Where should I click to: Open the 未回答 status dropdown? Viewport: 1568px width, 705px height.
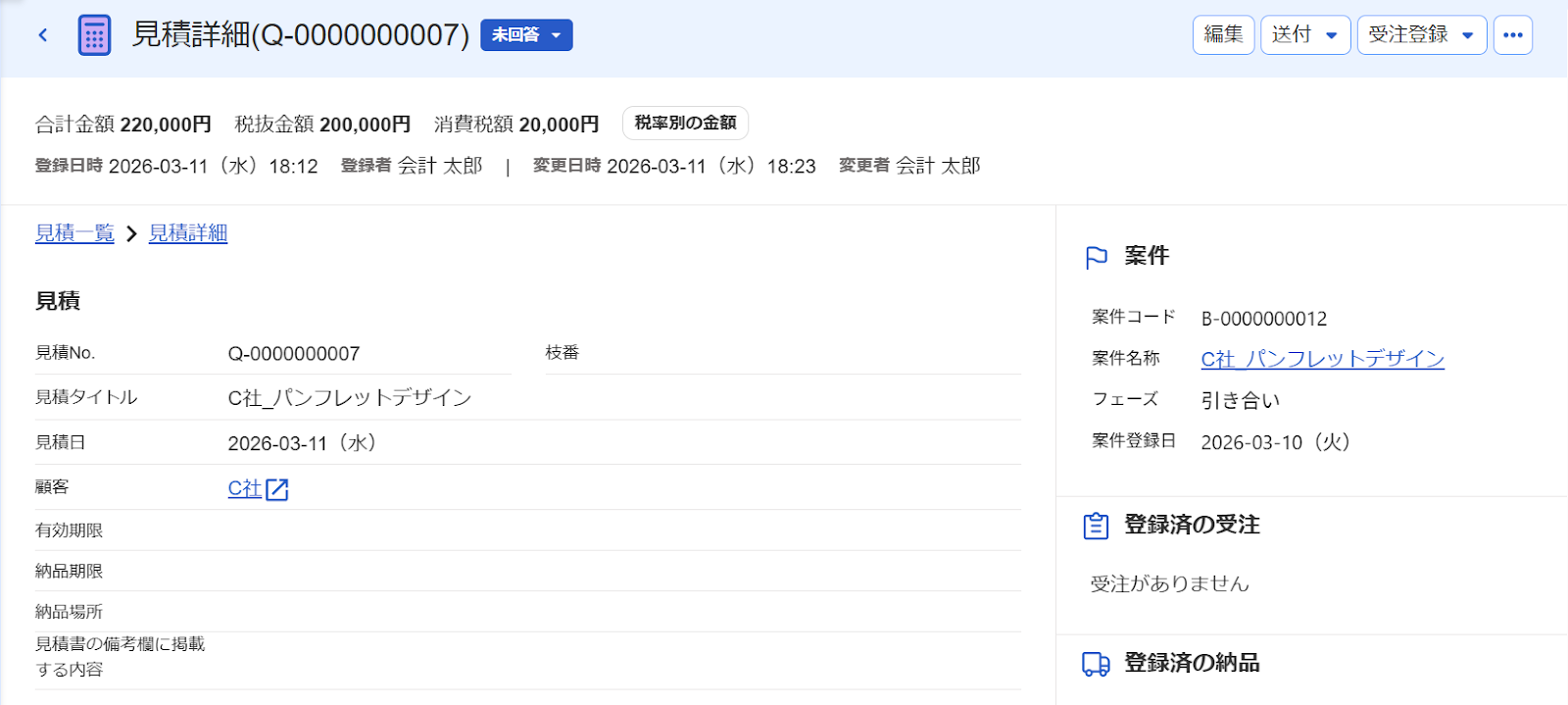pos(526,35)
